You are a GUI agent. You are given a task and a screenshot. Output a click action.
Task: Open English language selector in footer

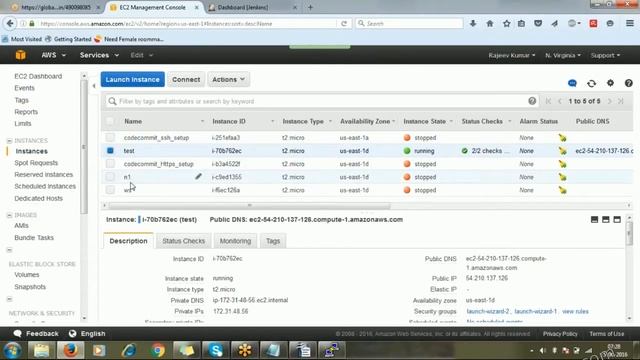pos(87,333)
